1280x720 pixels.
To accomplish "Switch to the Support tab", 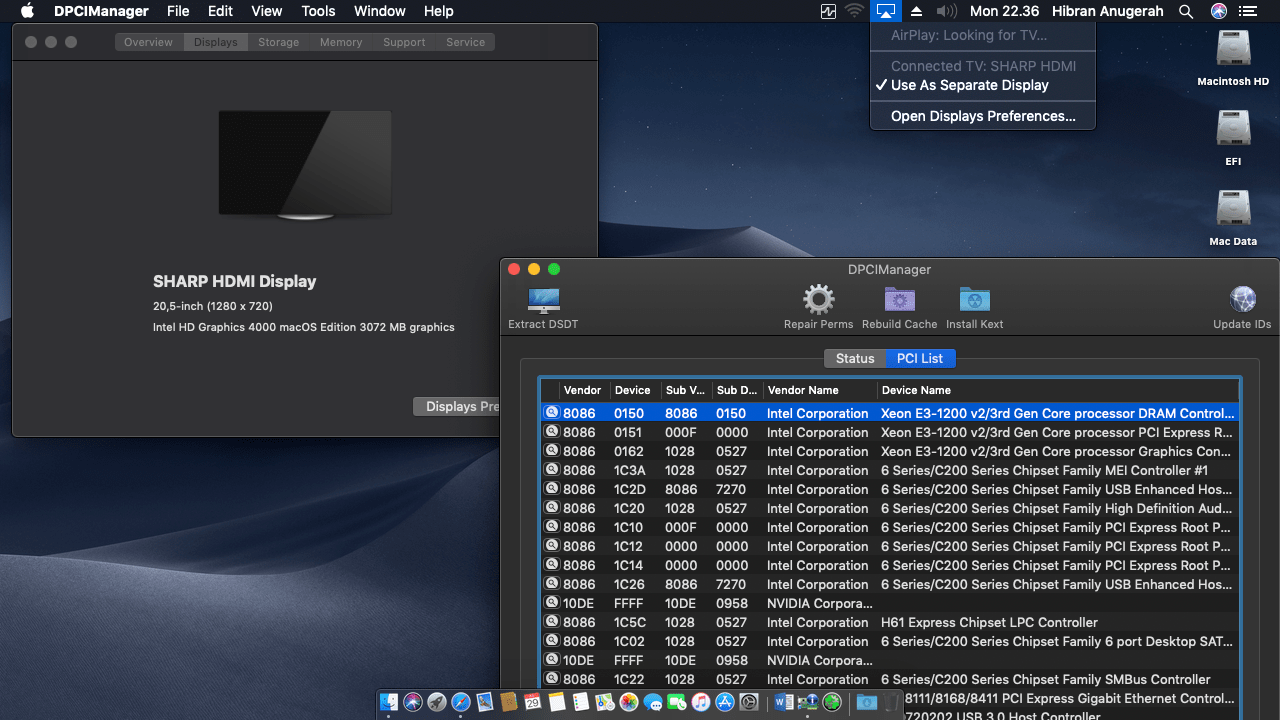I will (x=404, y=42).
